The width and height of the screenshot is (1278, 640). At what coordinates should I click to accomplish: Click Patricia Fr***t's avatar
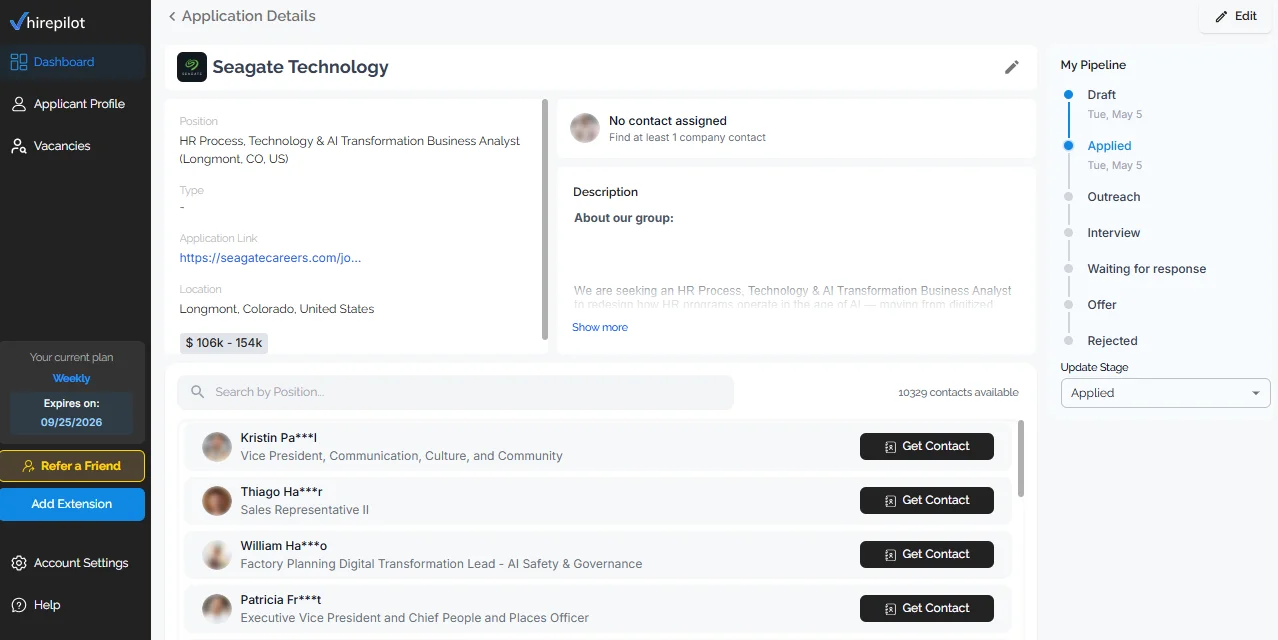click(x=217, y=609)
